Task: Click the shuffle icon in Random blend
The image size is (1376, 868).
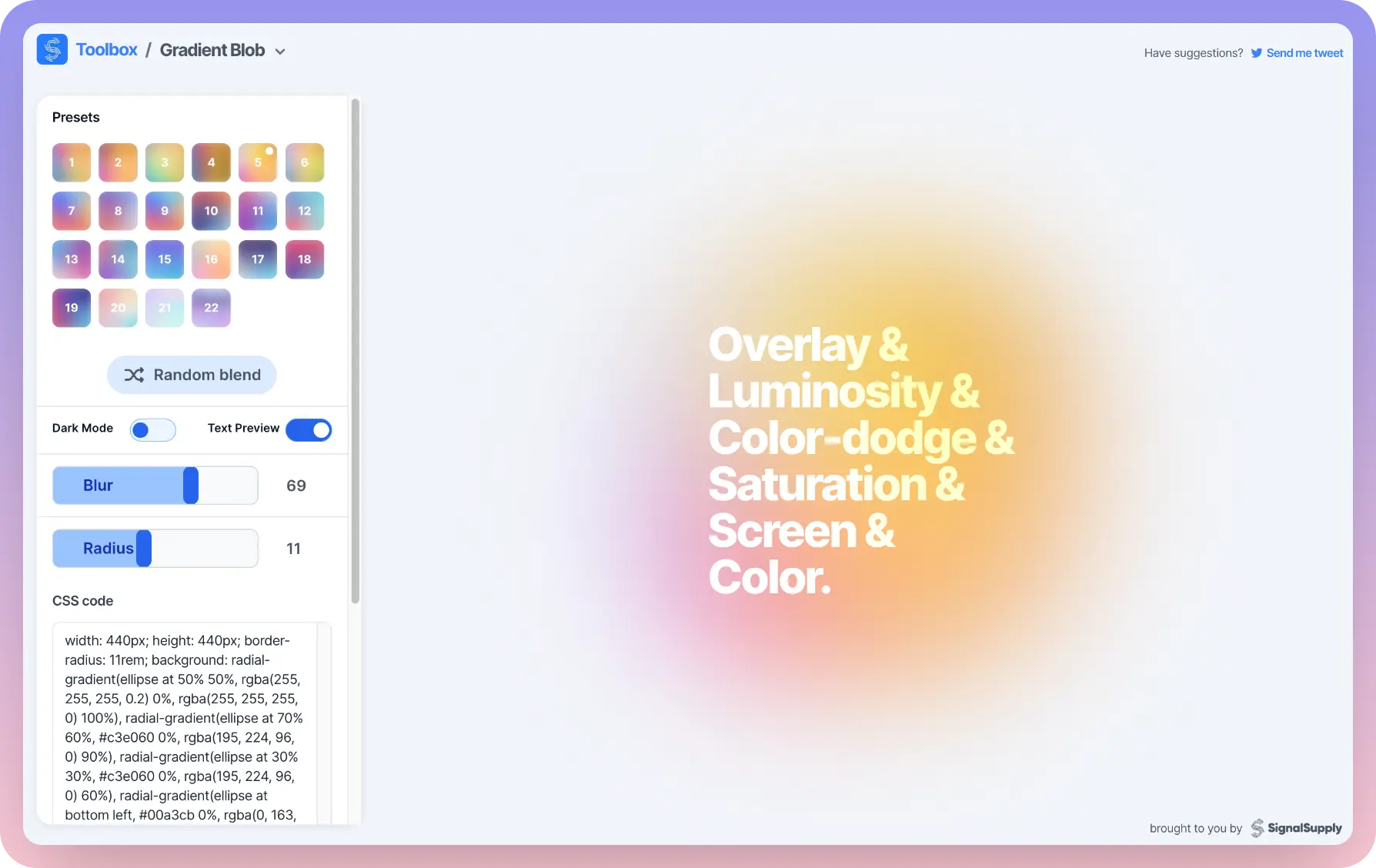Action: coord(135,375)
